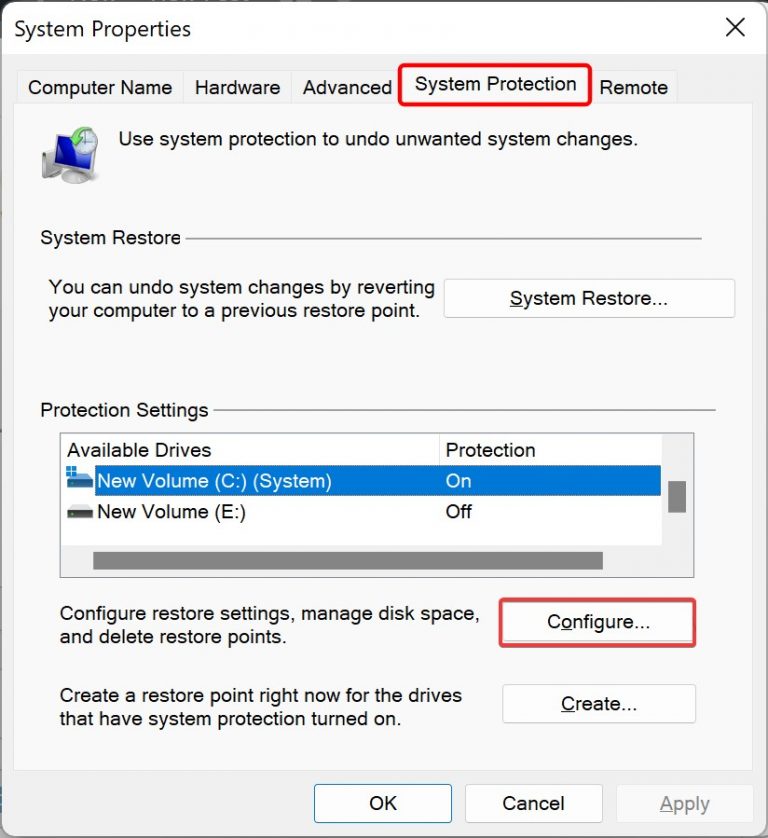768x838 pixels.
Task: Open the Advanced tab
Action: pos(345,87)
